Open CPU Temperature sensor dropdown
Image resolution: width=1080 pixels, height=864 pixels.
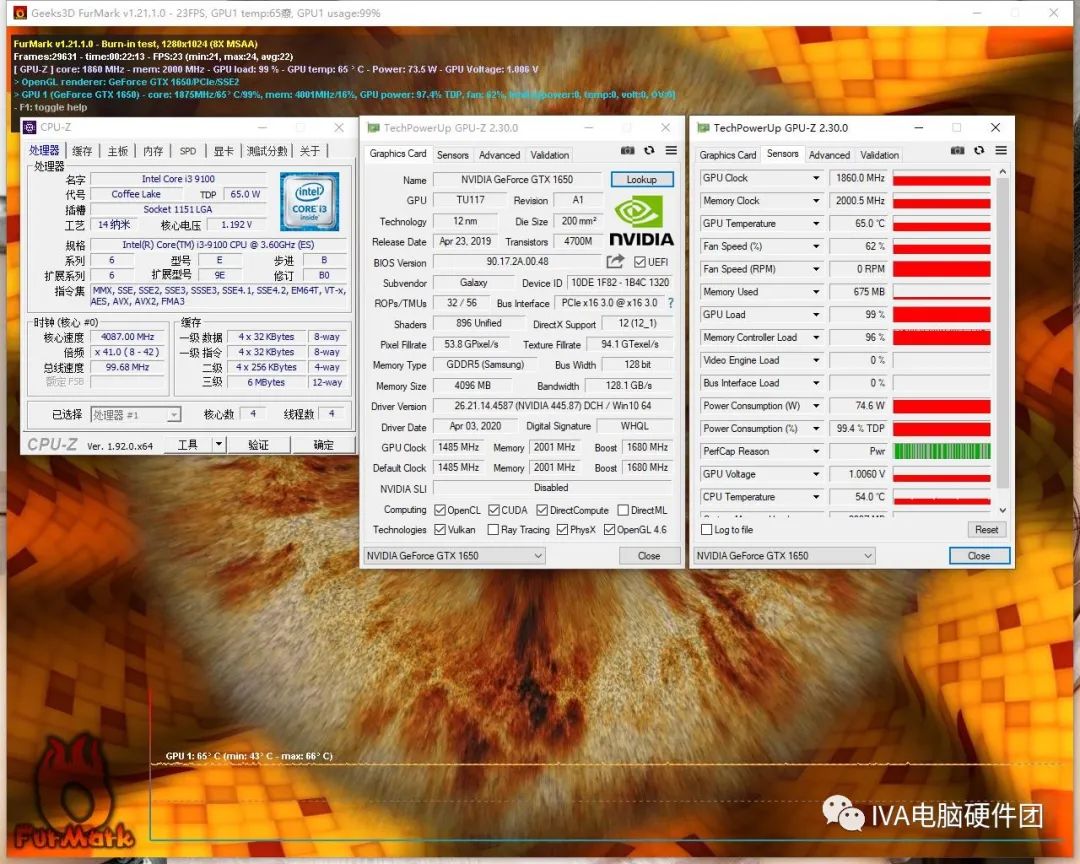(816, 497)
